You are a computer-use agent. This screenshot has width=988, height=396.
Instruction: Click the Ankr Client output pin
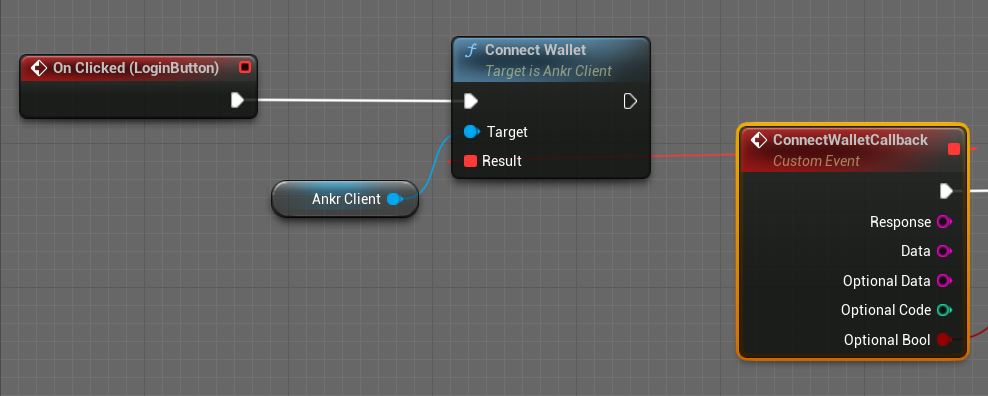point(394,199)
